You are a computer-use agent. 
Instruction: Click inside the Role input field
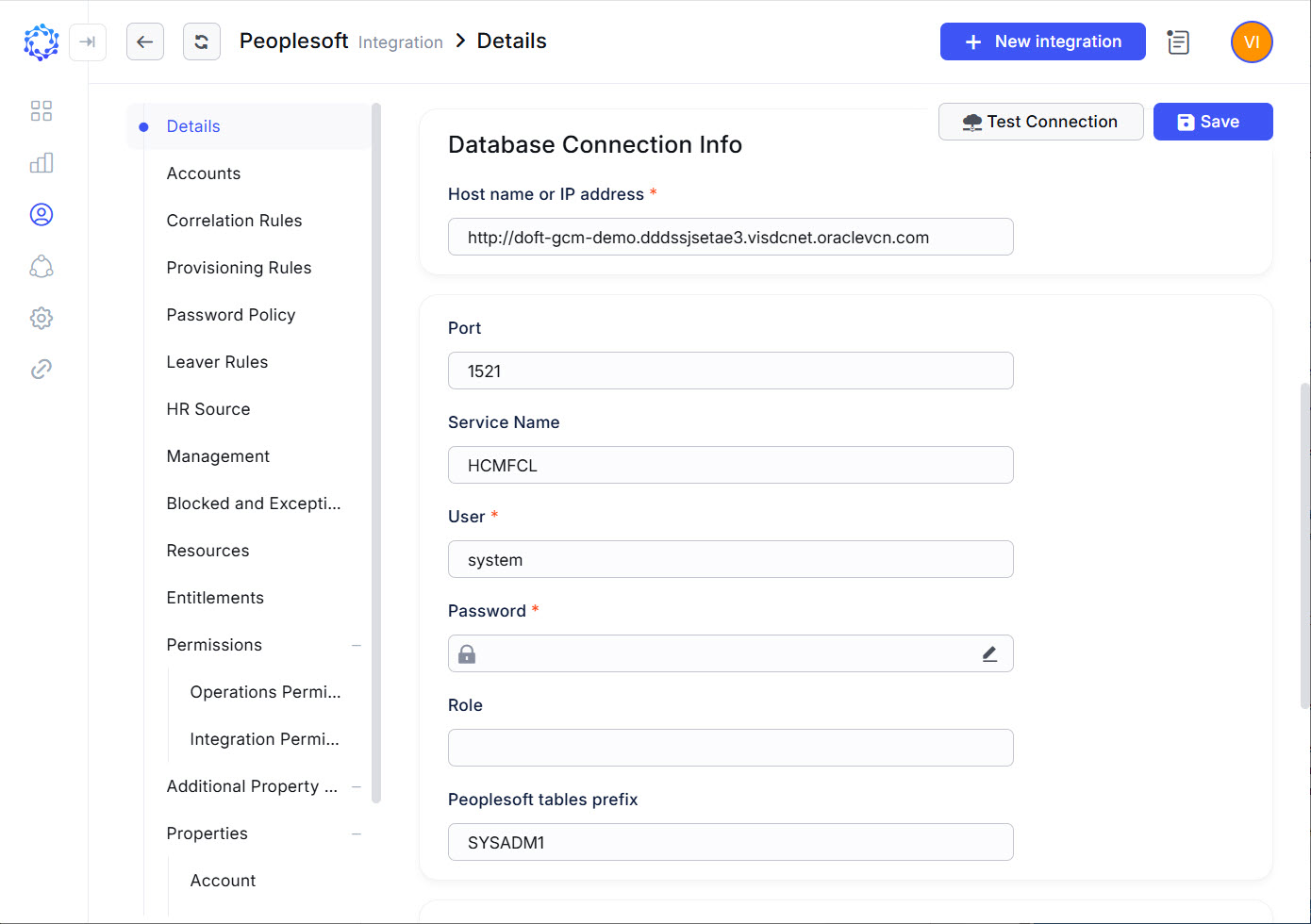tap(730, 747)
